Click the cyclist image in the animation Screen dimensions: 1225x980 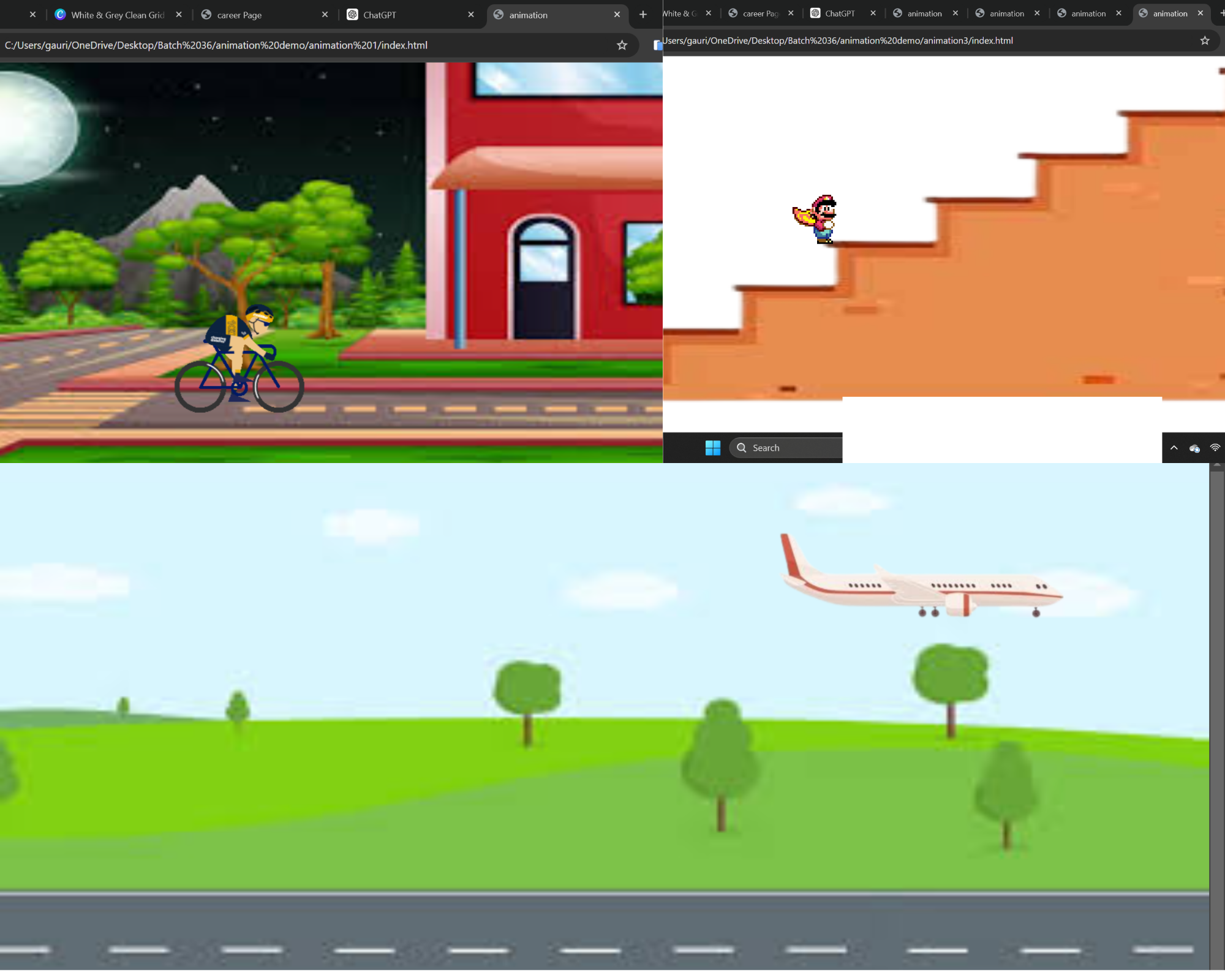tap(239, 358)
